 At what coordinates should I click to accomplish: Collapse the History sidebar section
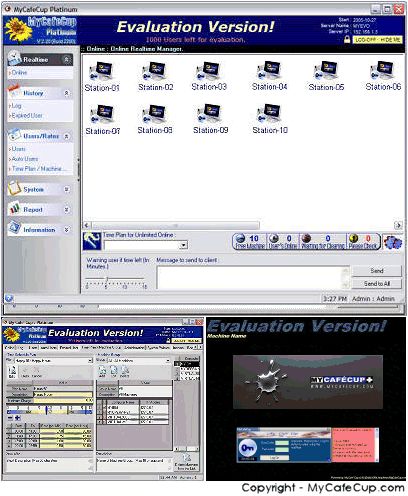coord(66,93)
